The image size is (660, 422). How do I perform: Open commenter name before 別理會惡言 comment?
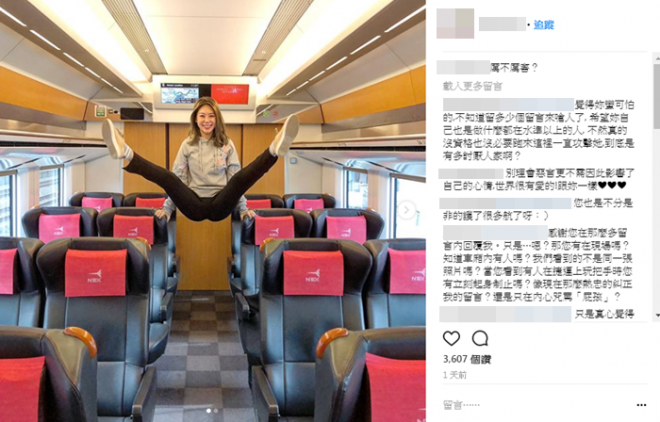click(471, 173)
